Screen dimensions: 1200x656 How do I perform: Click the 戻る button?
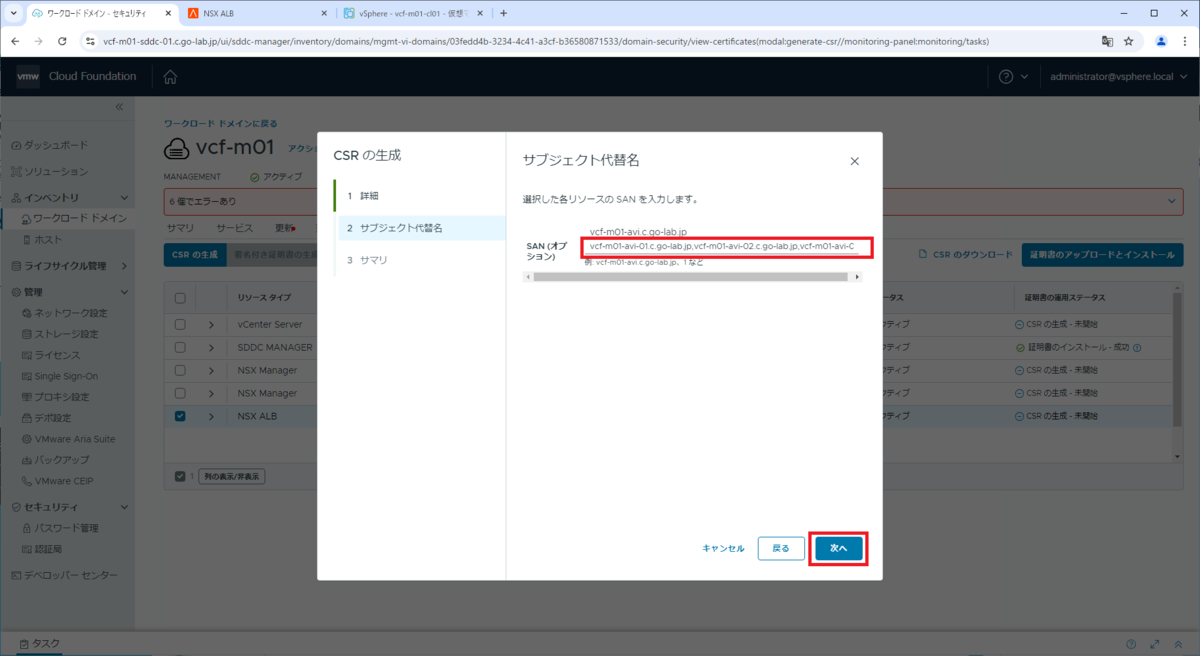click(x=781, y=548)
